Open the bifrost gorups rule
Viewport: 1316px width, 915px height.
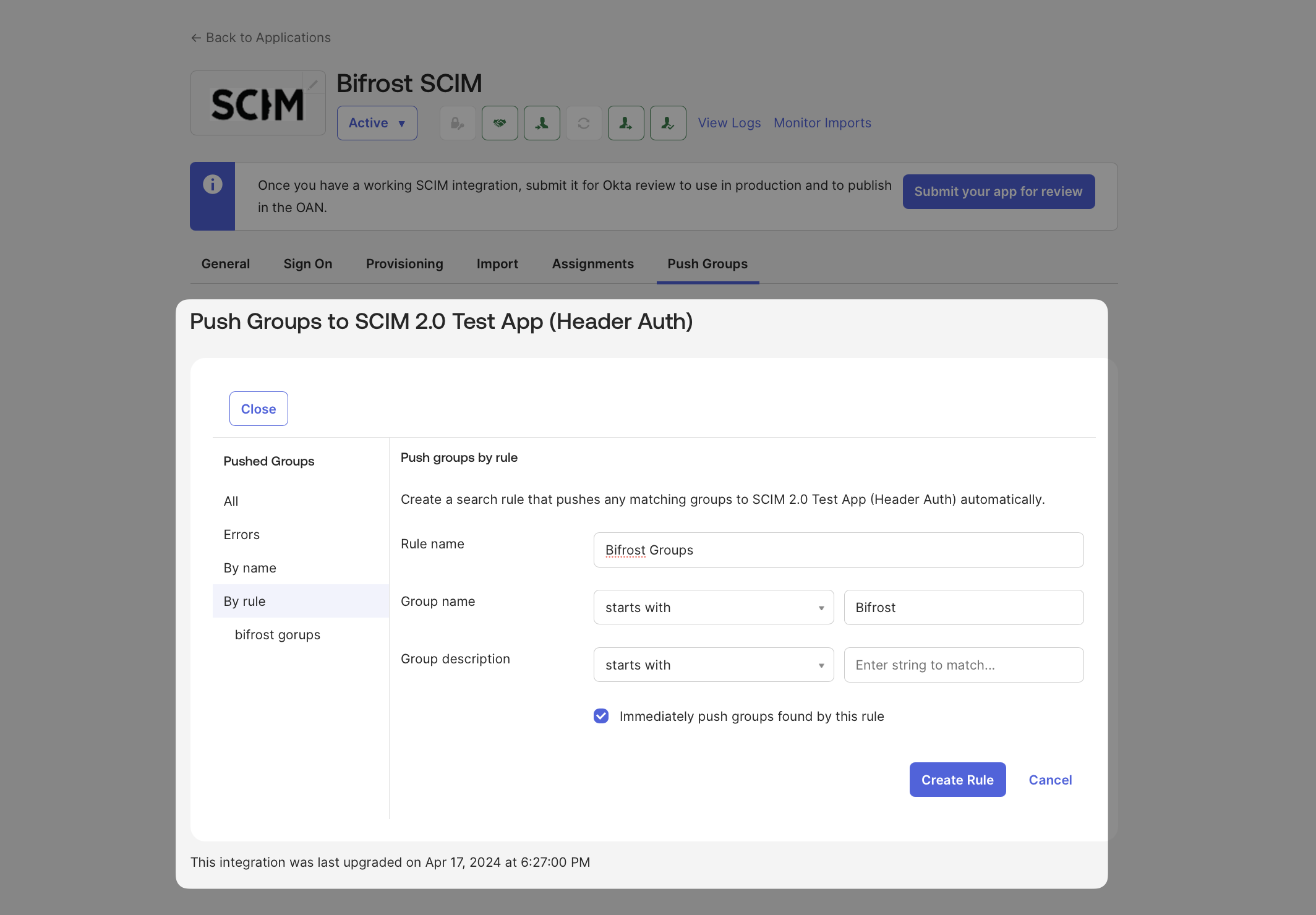278,635
